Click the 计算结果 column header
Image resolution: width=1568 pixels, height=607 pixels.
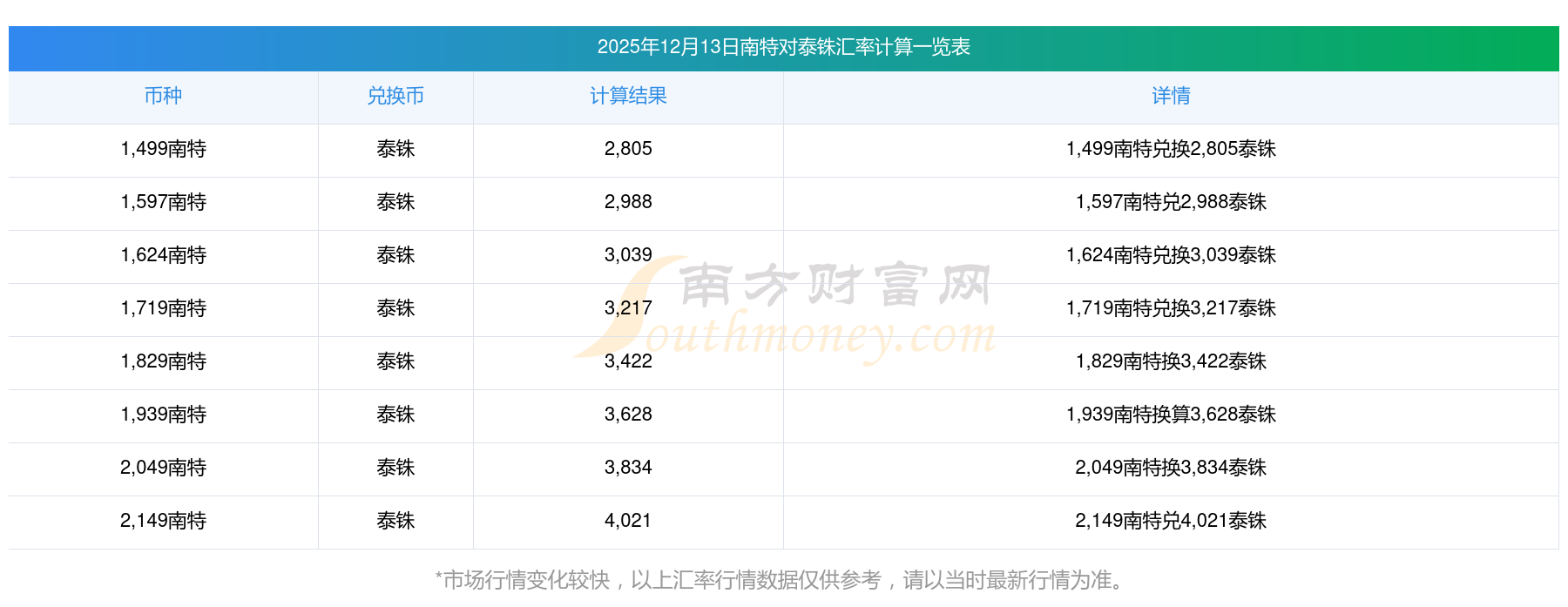[628, 96]
